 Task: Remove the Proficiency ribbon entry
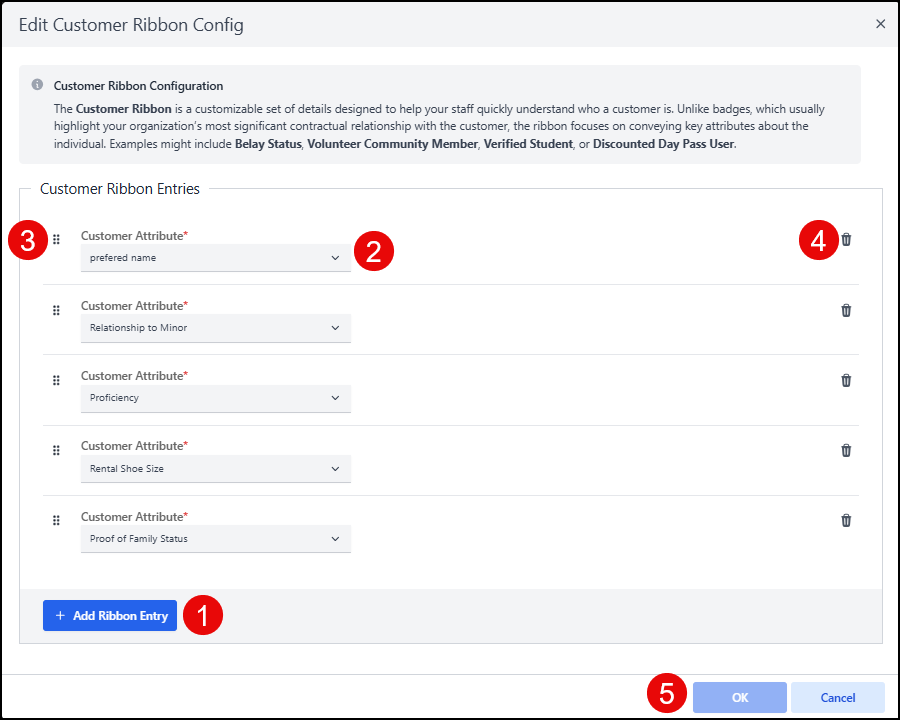point(846,380)
